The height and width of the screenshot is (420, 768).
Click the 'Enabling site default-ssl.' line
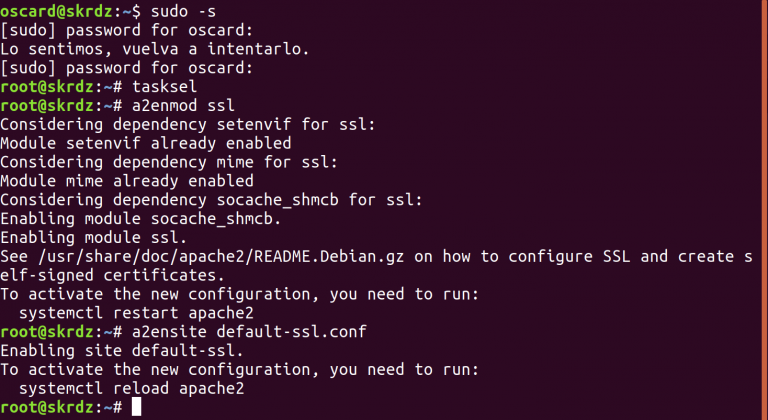[x=122, y=350]
